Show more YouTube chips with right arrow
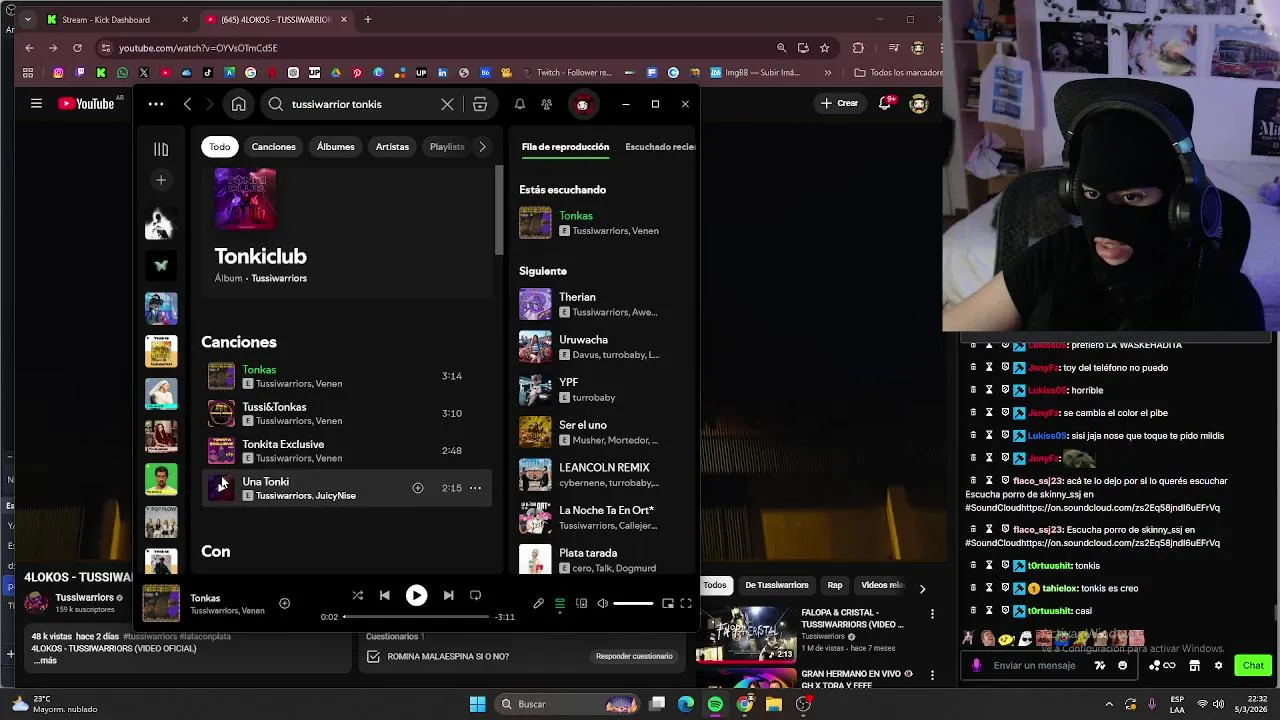 922,589
